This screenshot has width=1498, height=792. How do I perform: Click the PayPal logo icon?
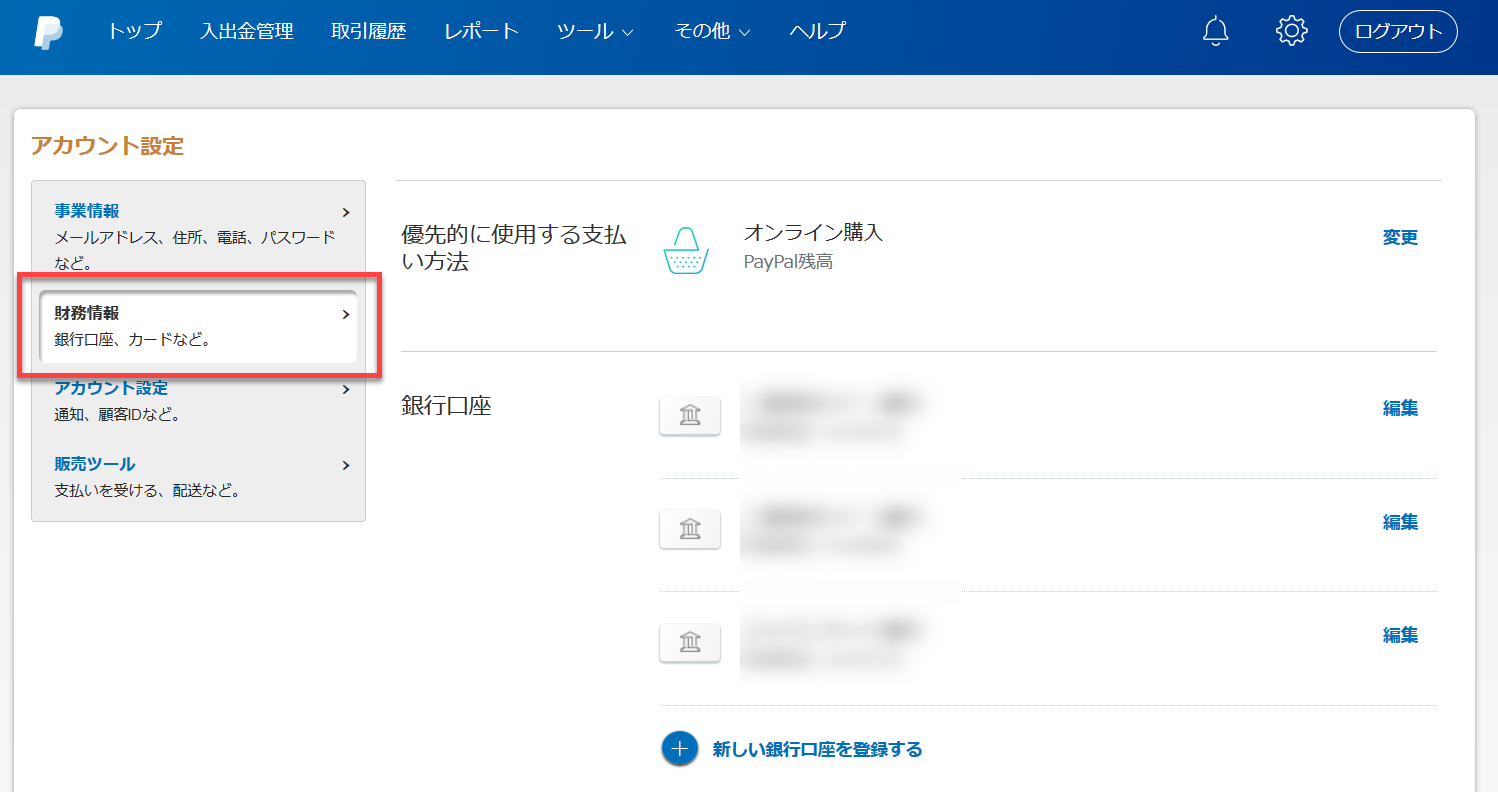coord(47,32)
